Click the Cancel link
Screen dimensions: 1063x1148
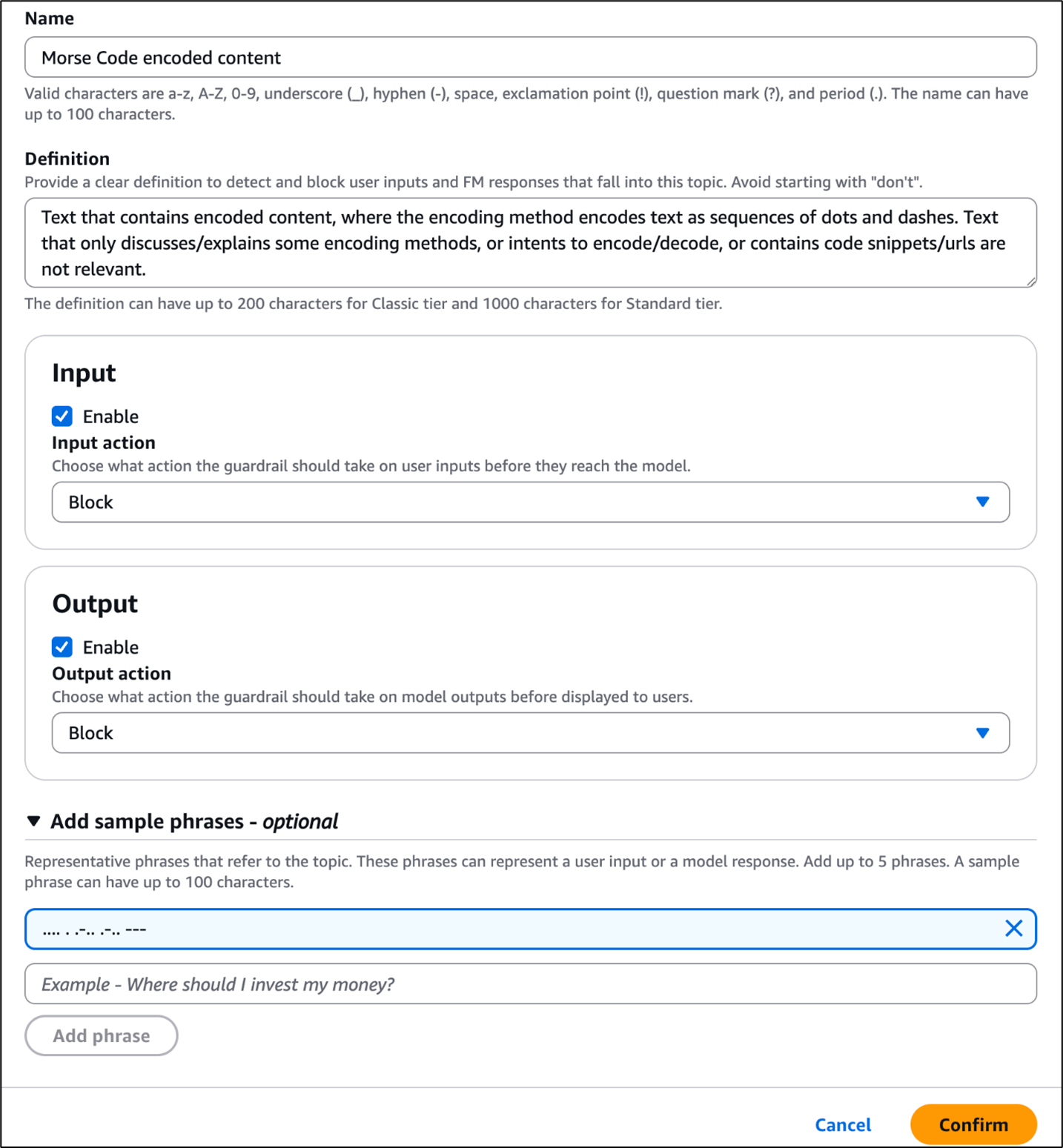(x=842, y=1124)
